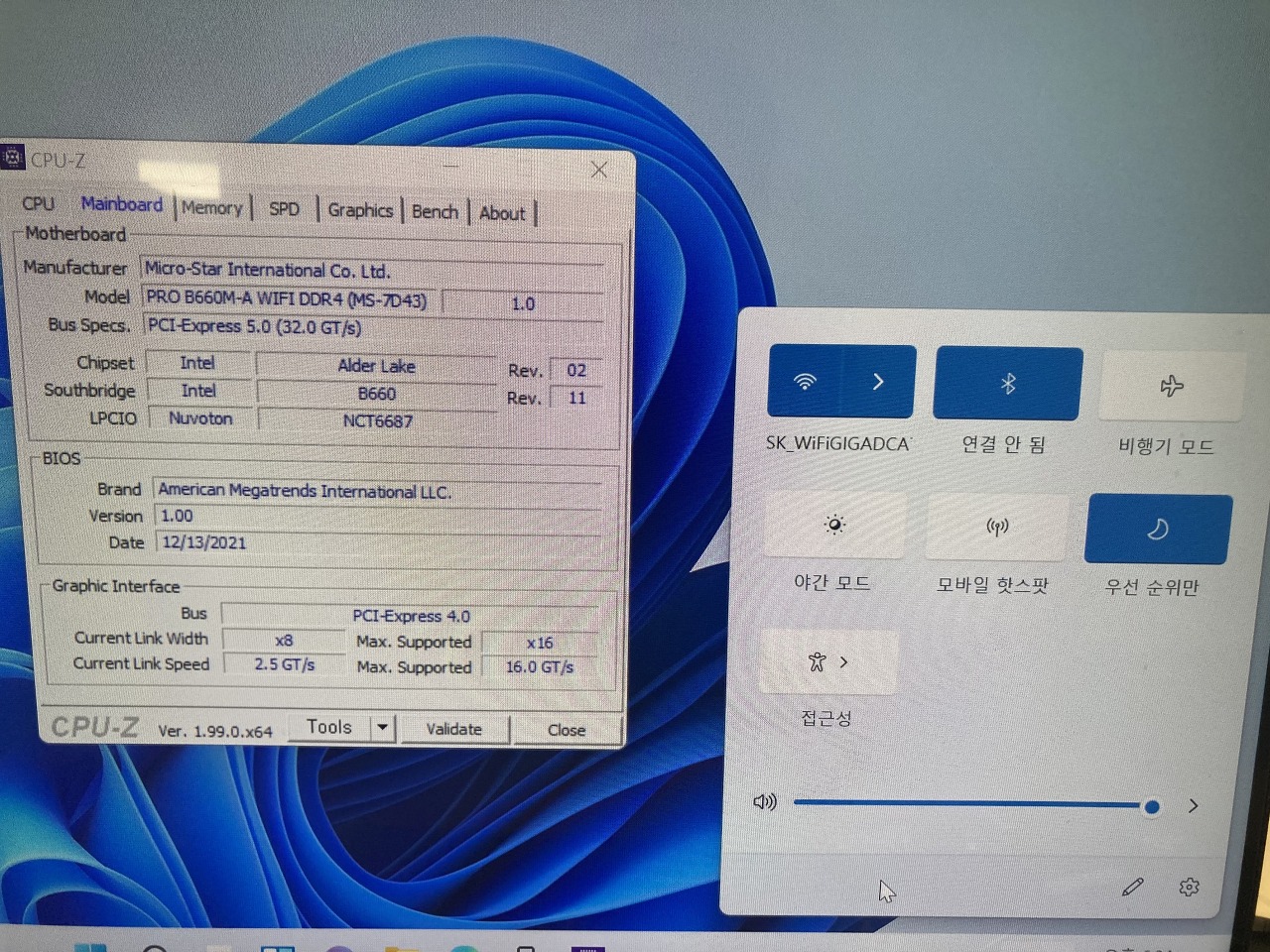The width and height of the screenshot is (1270, 952).
Task: Click max supported 16.0 GT/s value
Action: 540,667
